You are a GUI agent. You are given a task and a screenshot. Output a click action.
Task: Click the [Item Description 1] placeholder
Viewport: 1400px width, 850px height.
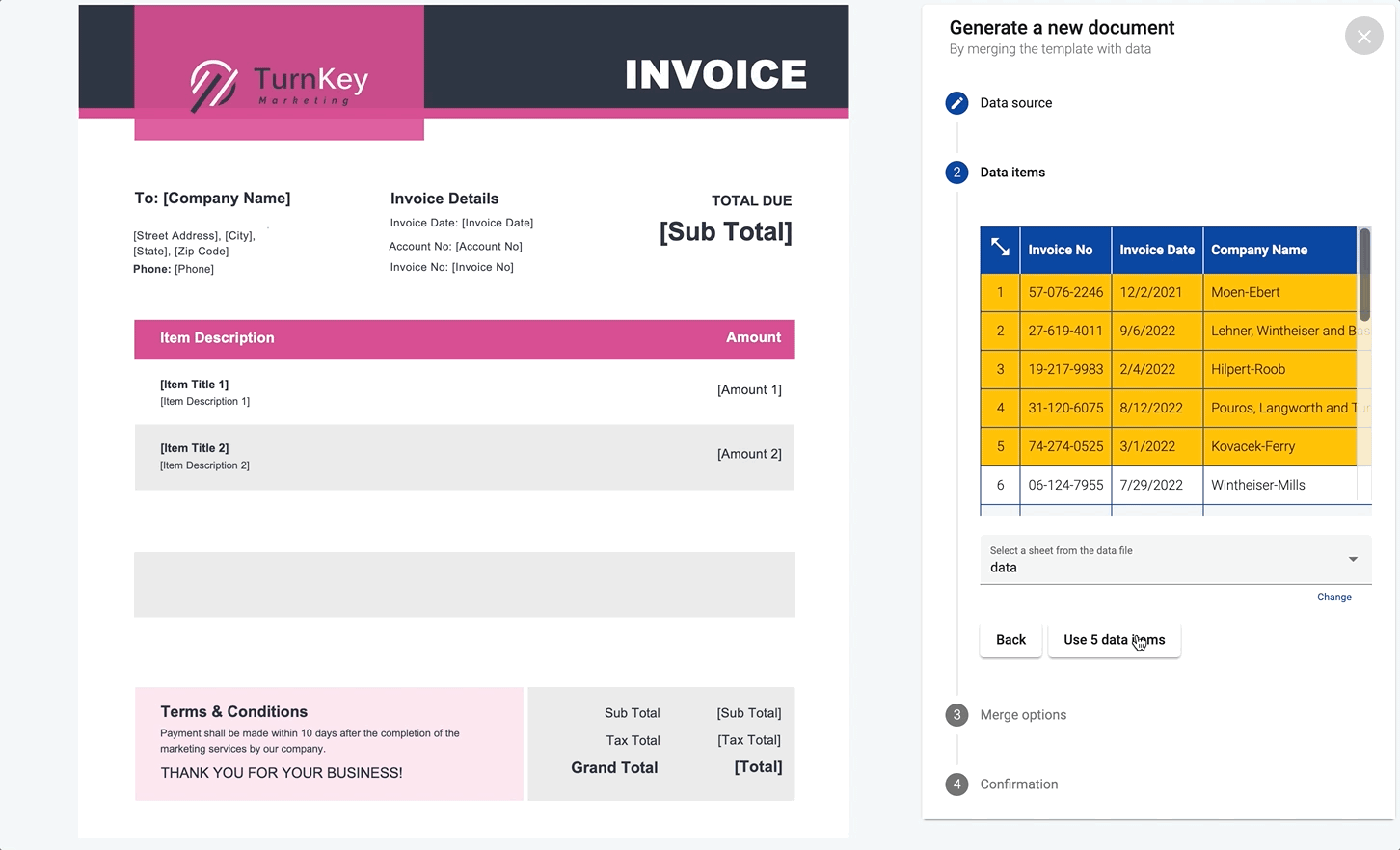pyautogui.click(x=204, y=401)
